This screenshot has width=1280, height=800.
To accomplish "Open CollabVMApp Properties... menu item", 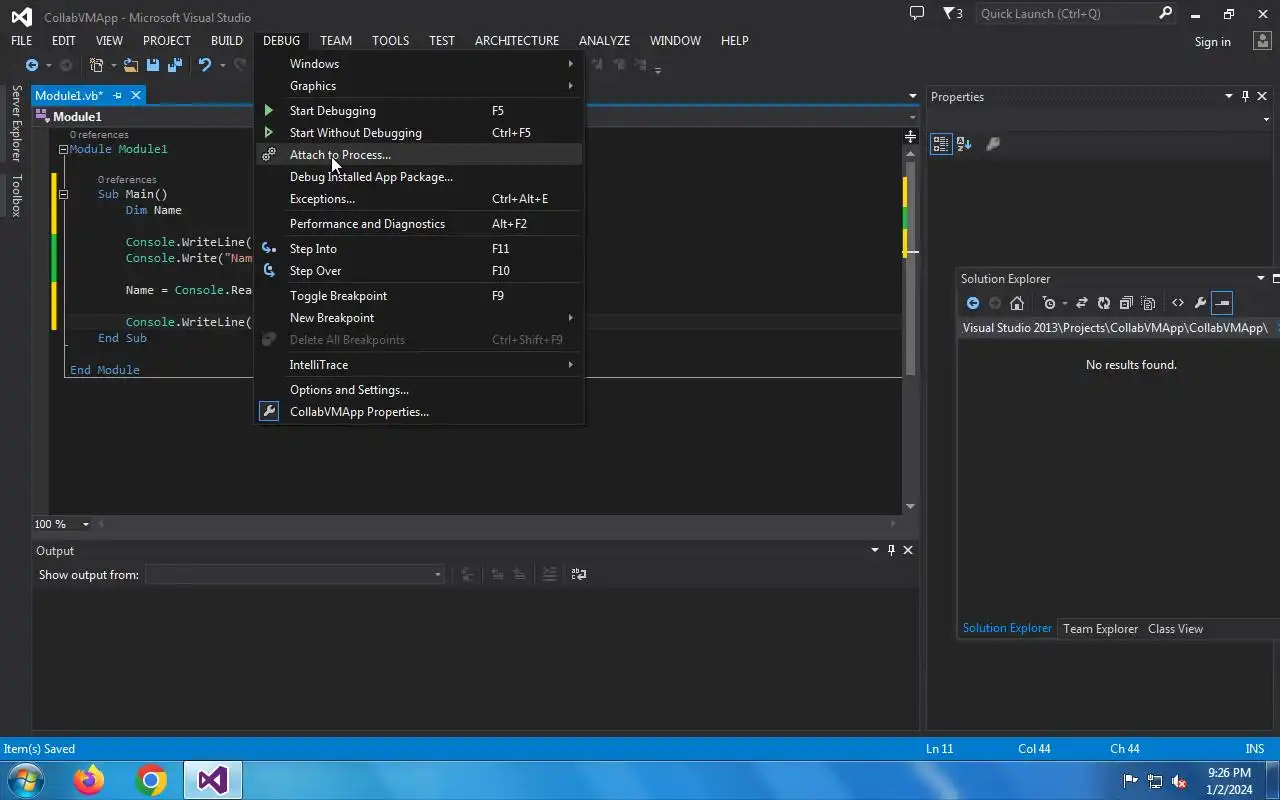I will 418,412.
